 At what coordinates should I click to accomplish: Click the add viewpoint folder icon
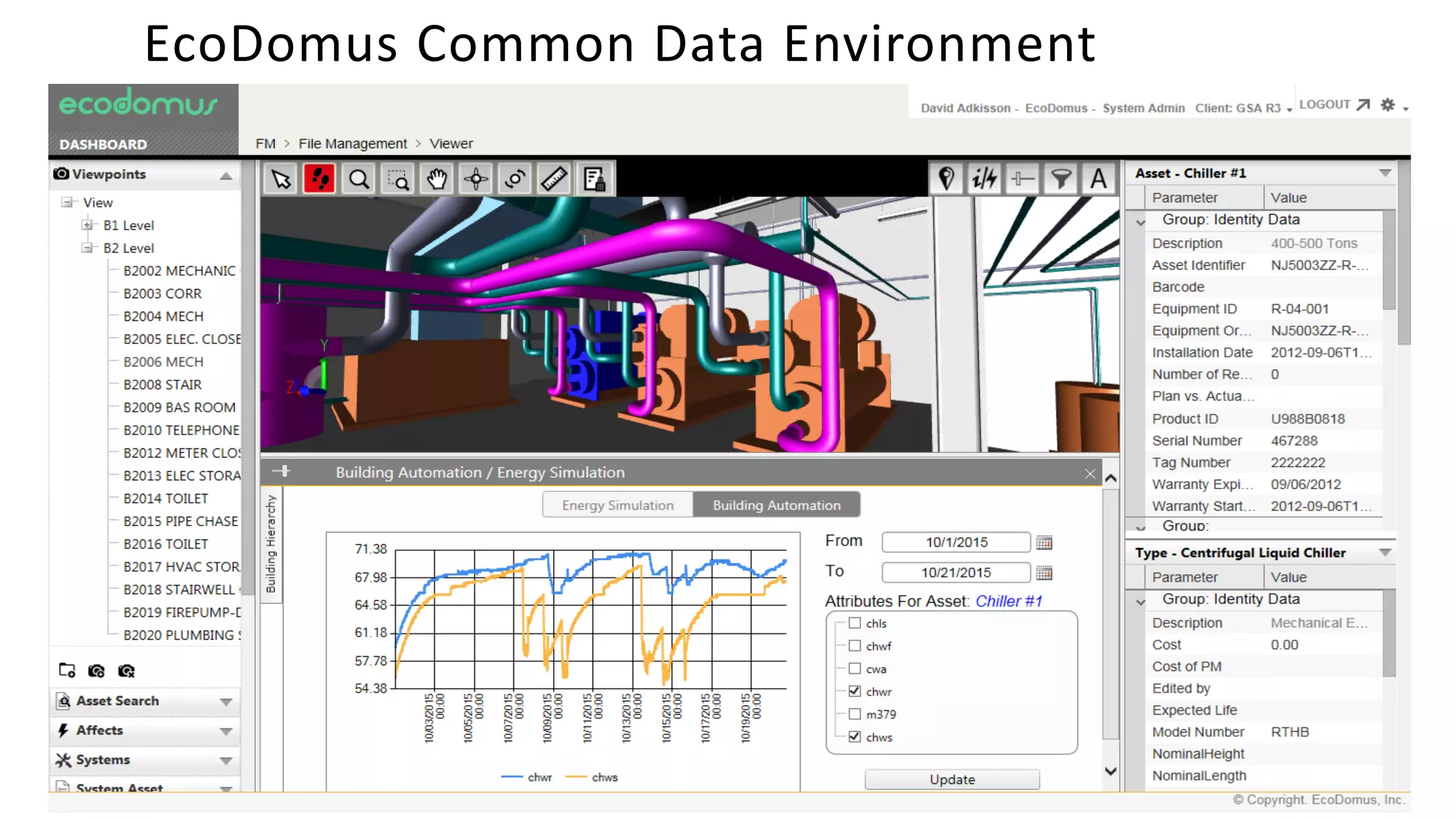(67, 670)
